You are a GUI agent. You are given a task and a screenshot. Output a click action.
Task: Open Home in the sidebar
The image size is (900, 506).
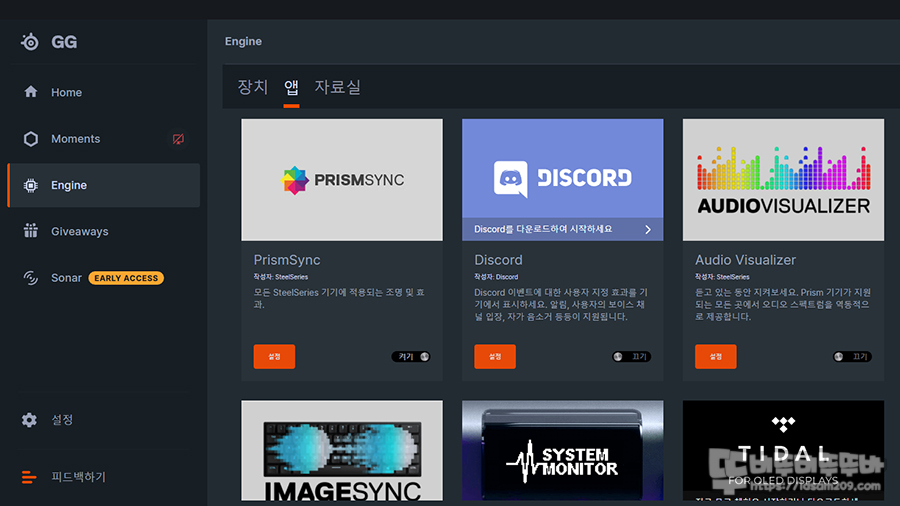[x=104, y=92]
